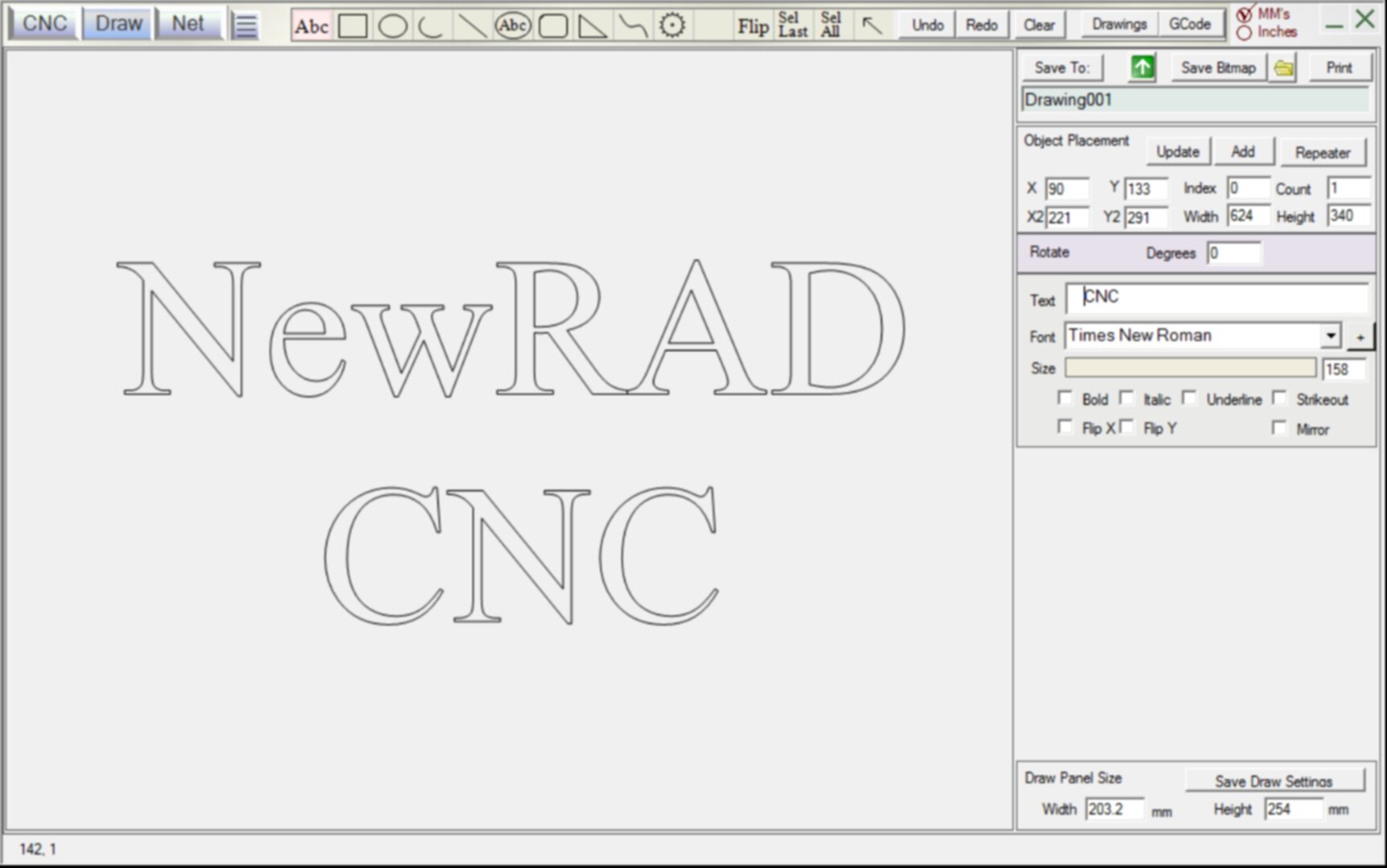Click the Drawing001 filename field
Screen dimensions: 1387x868
pyautogui.click(x=1195, y=100)
